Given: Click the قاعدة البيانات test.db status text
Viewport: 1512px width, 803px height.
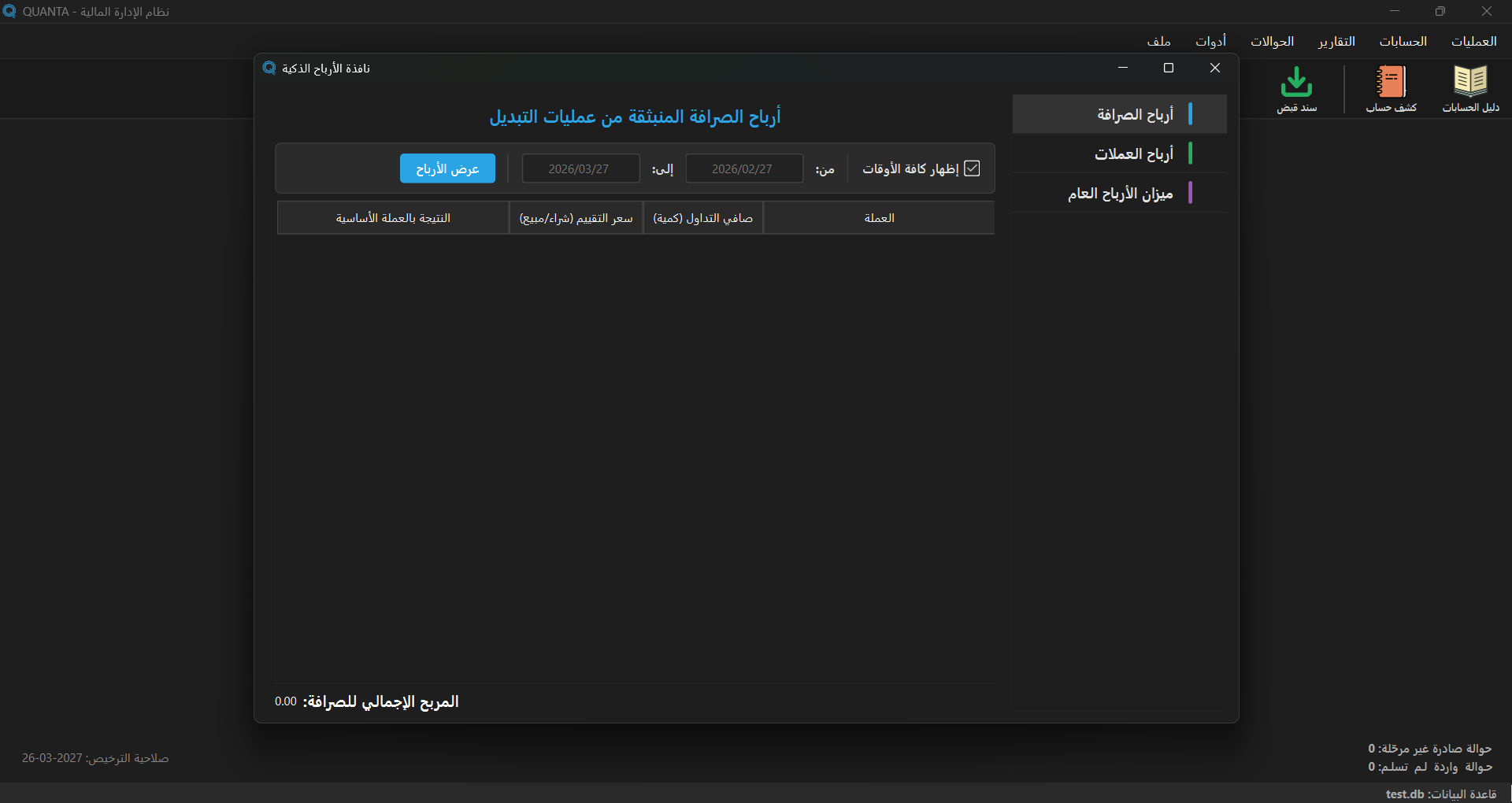Looking at the screenshot, I should (1441, 794).
